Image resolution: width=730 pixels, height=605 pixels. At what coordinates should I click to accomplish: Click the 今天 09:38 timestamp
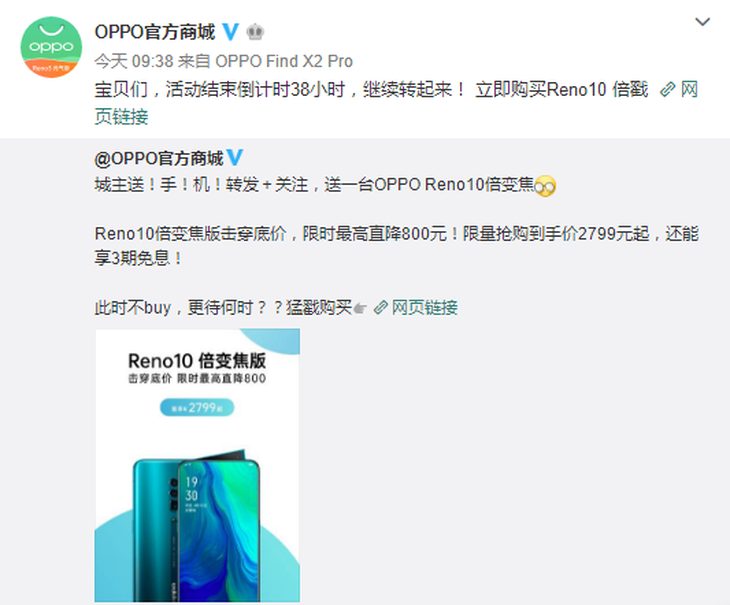(x=134, y=61)
